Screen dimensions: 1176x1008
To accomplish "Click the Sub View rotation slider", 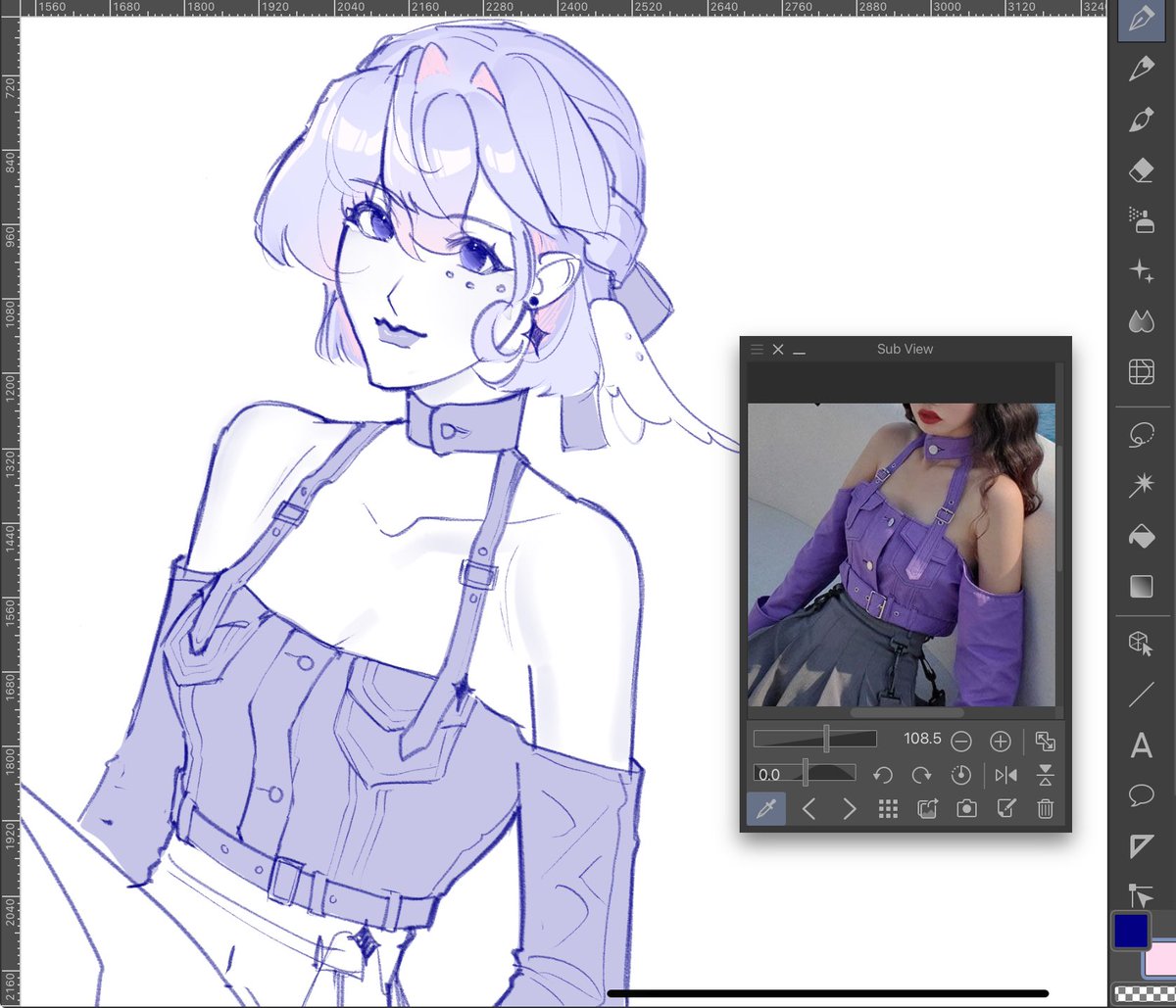I will pyautogui.click(x=805, y=773).
